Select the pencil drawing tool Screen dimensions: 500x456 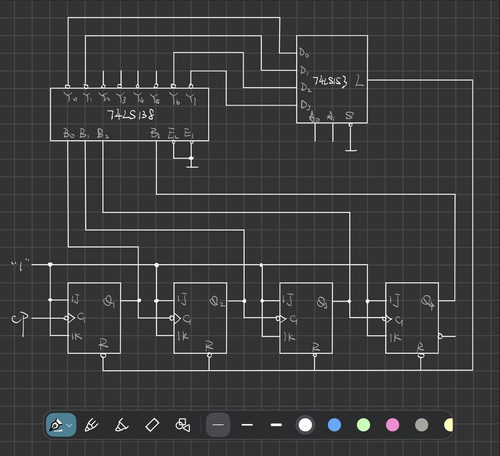pos(91,425)
